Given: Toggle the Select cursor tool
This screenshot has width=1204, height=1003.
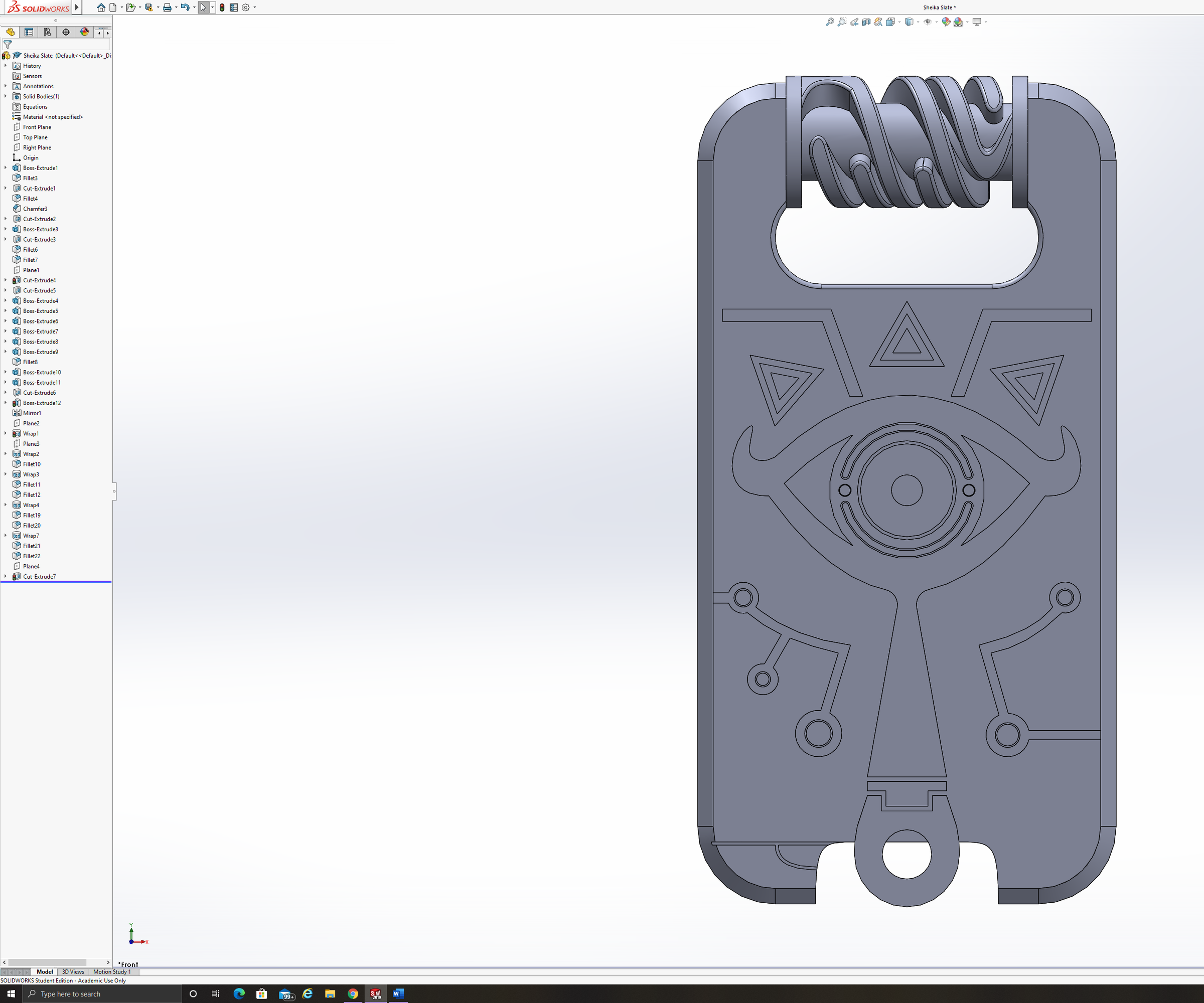Looking at the screenshot, I should tap(204, 8).
